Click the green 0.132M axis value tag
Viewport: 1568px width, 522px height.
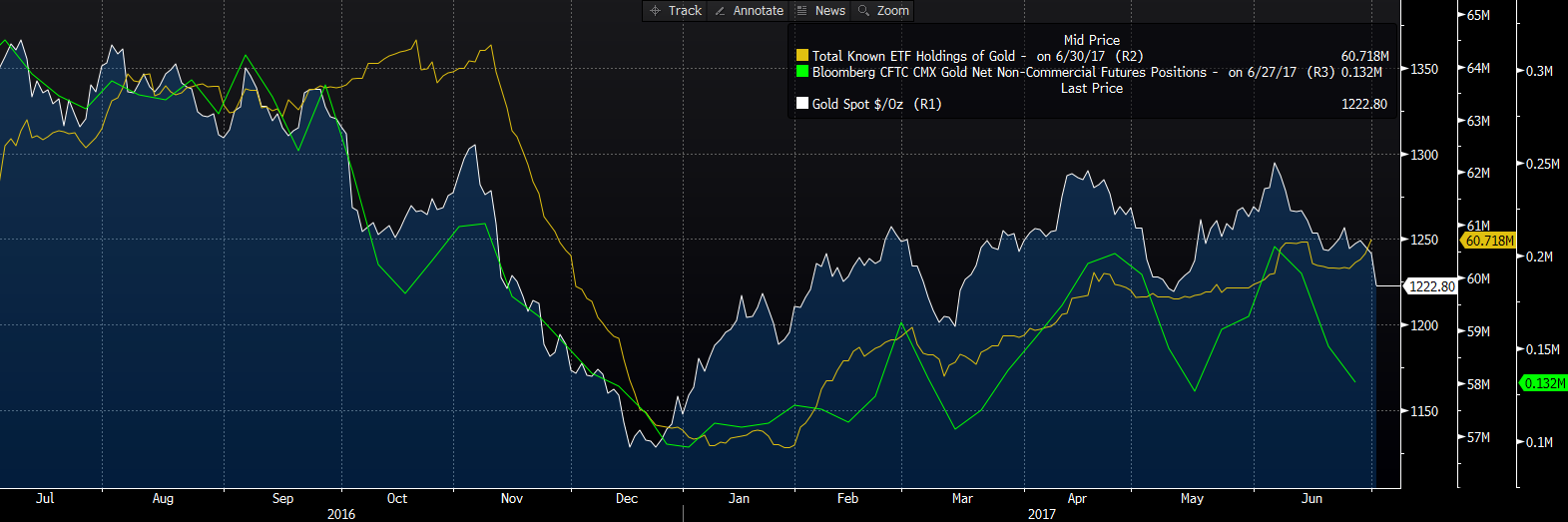(1543, 383)
